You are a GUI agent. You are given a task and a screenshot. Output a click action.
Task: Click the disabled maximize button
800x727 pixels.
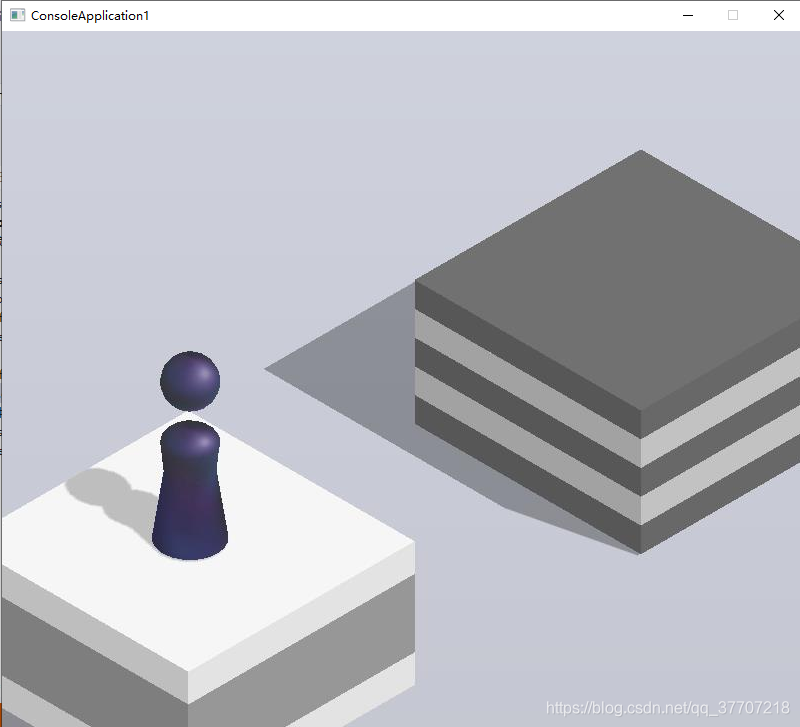[x=733, y=15]
